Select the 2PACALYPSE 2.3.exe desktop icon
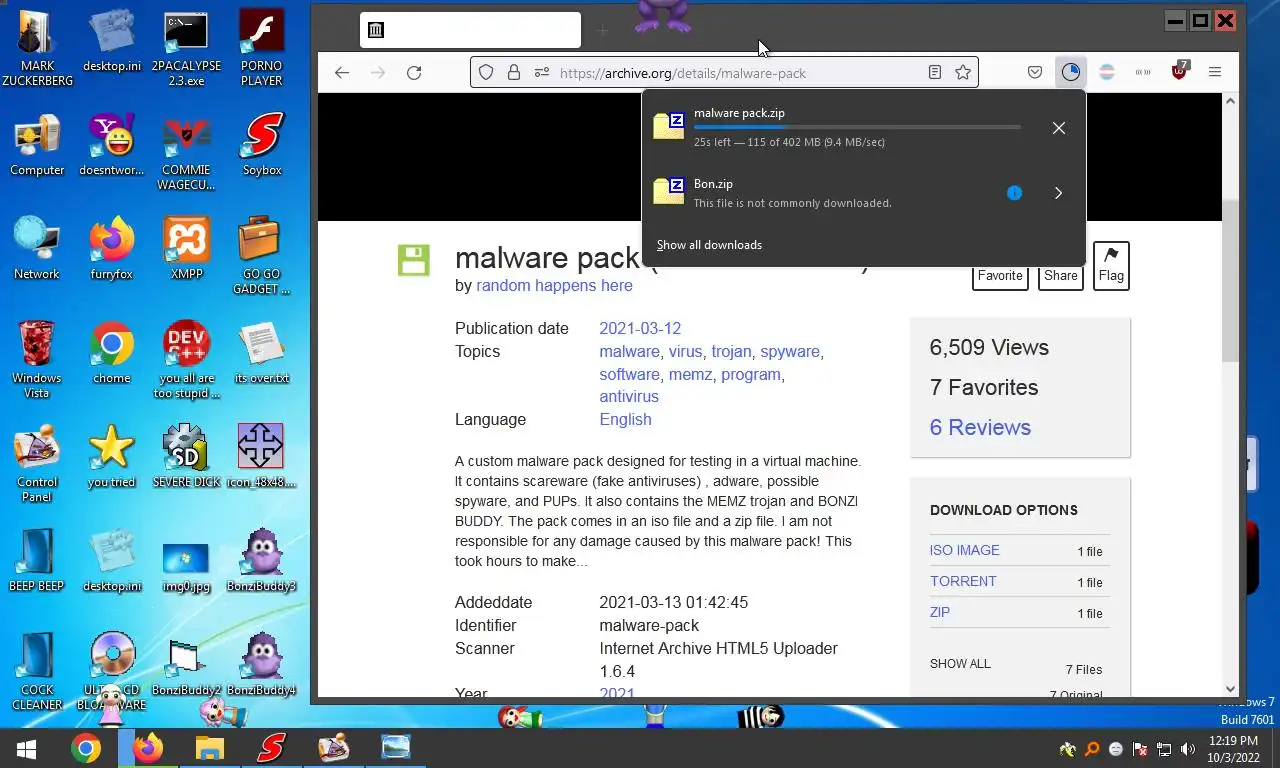This screenshot has height=768, width=1280. 186,48
